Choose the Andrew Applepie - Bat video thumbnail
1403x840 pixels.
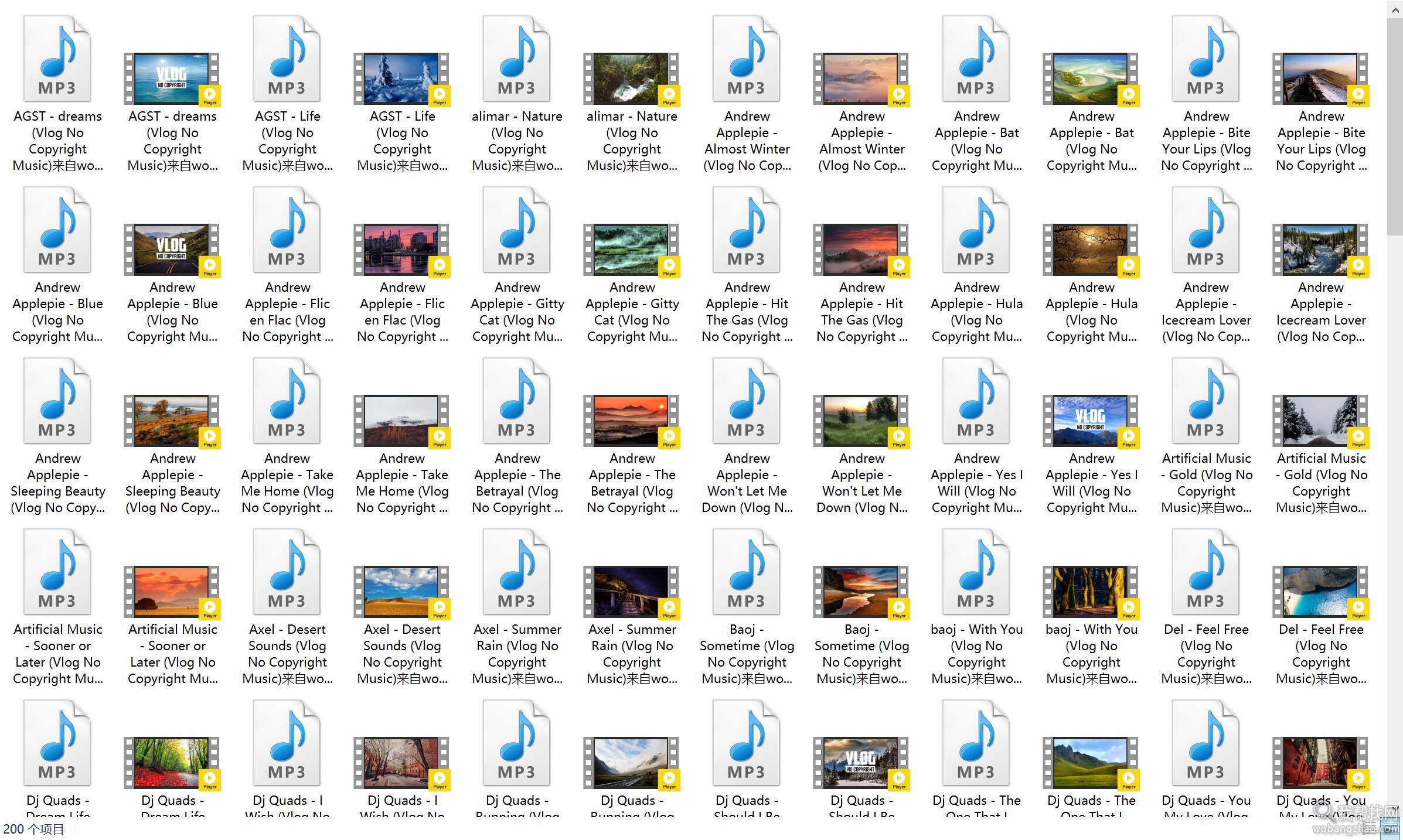pos(1091,78)
